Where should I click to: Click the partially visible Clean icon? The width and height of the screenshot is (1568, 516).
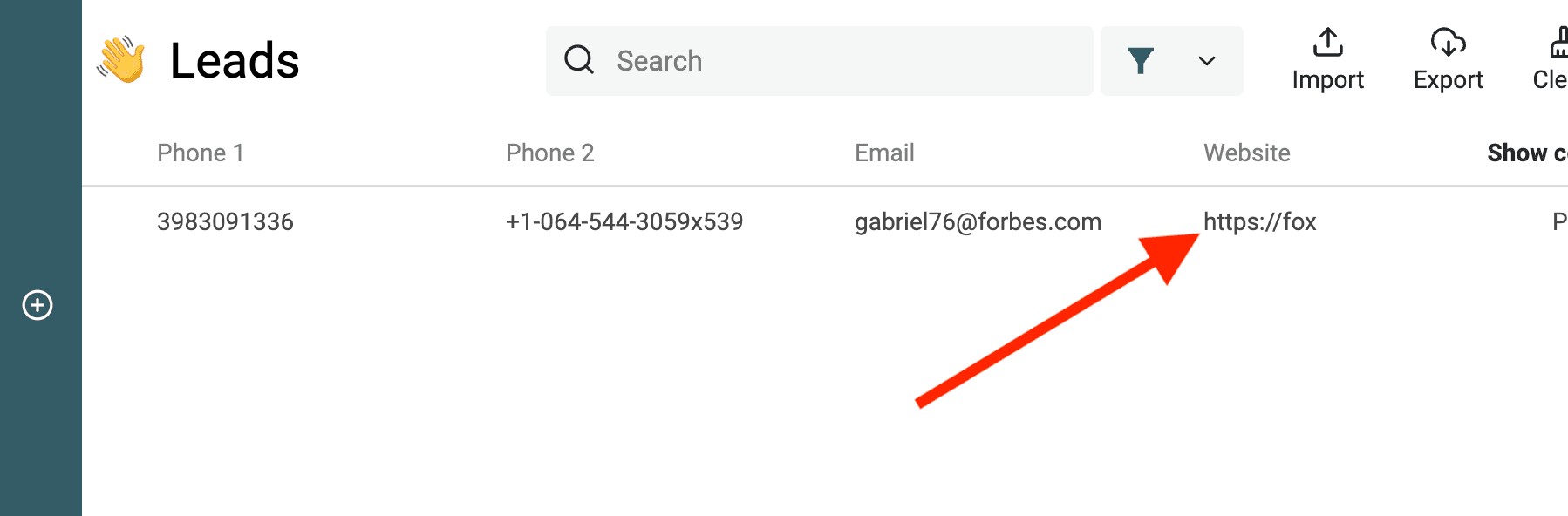tap(1558, 42)
